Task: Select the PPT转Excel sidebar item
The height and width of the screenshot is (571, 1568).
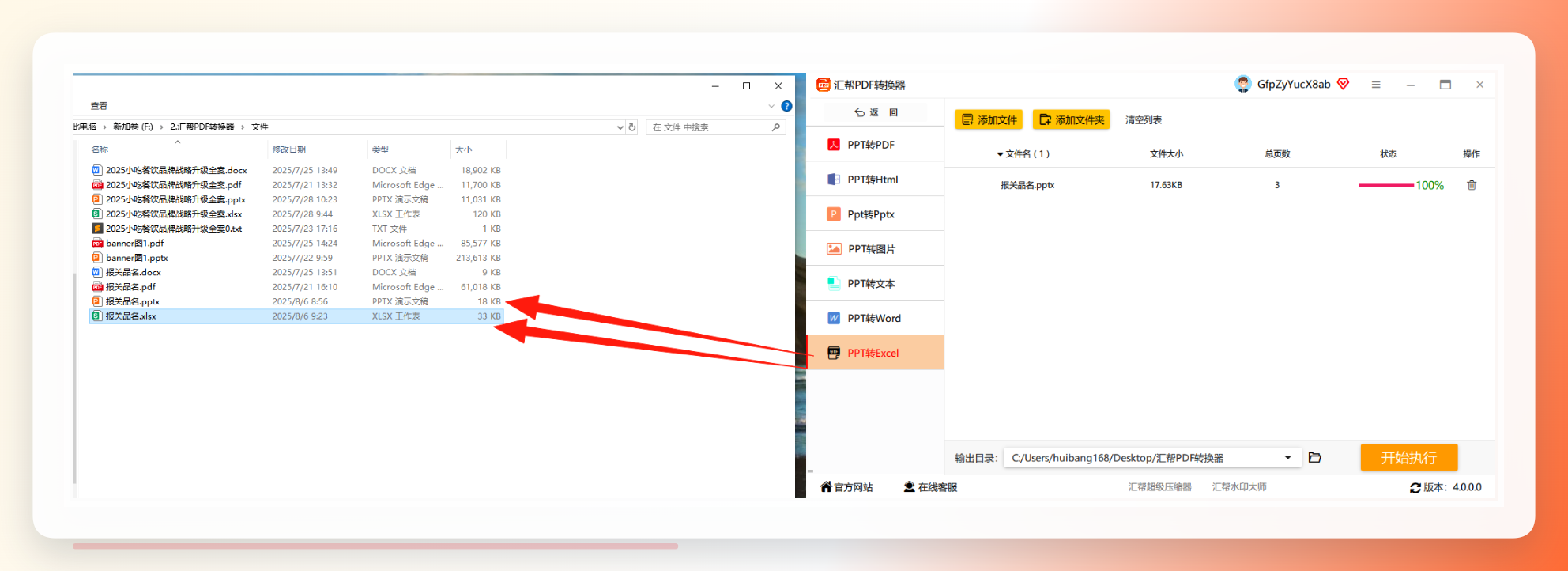Action: click(875, 353)
